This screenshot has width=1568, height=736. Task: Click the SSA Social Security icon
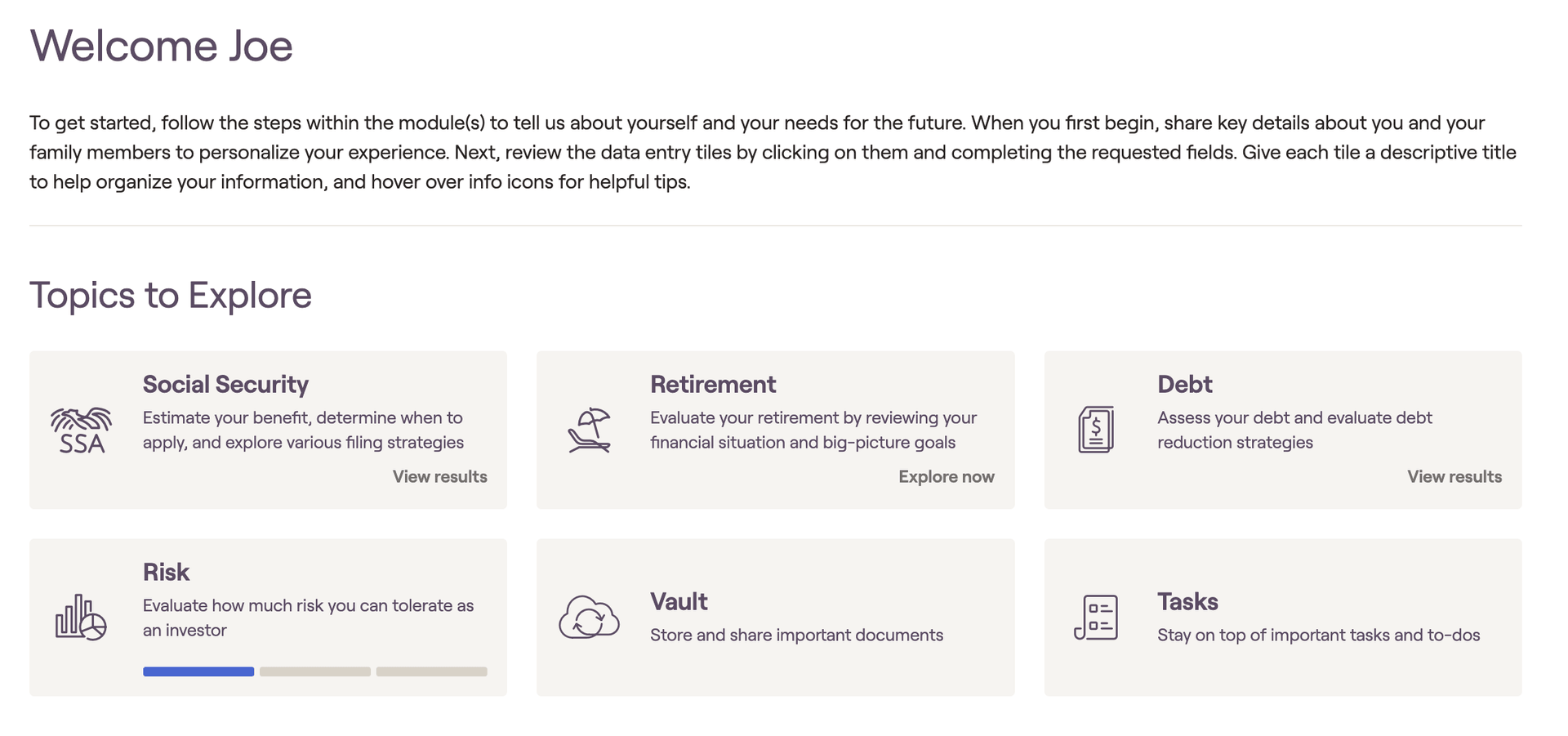81,430
